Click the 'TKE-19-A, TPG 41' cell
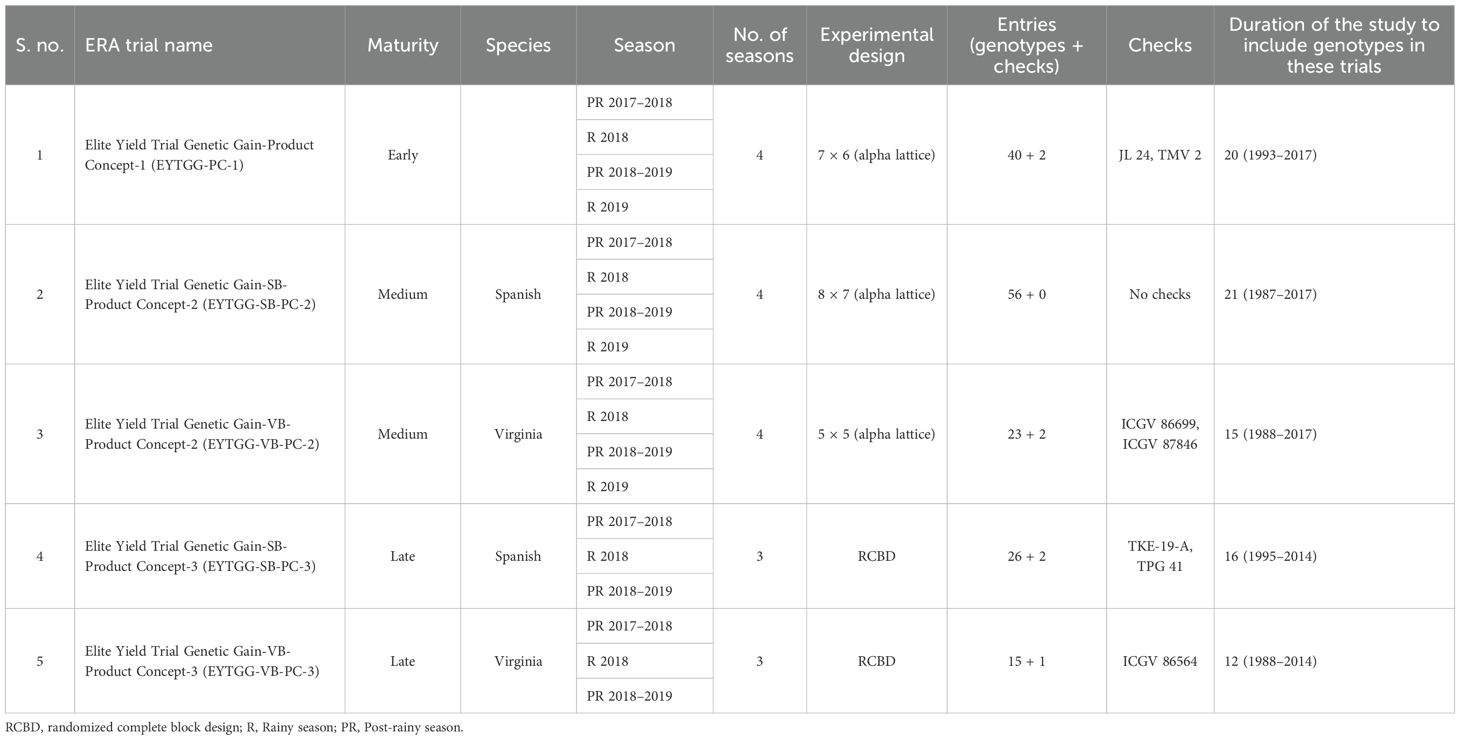The height and width of the screenshot is (740, 1460). tap(1159, 556)
